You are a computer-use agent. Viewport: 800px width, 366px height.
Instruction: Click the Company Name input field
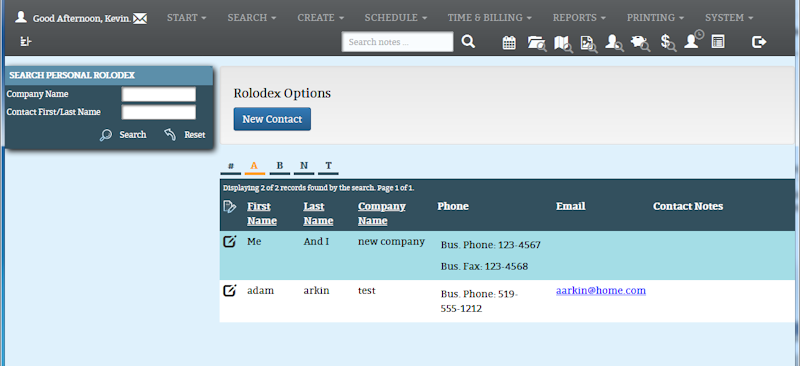(159, 94)
